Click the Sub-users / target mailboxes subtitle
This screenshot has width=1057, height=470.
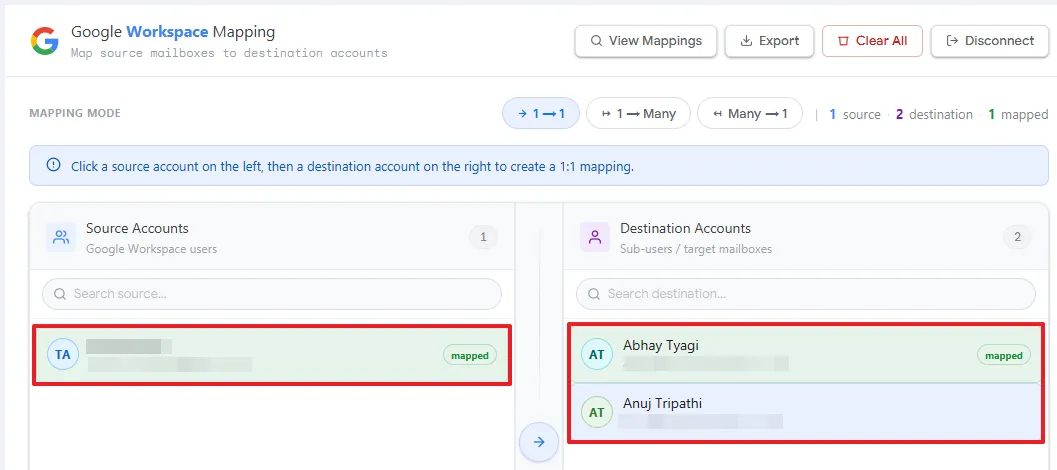click(x=696, y=249)
